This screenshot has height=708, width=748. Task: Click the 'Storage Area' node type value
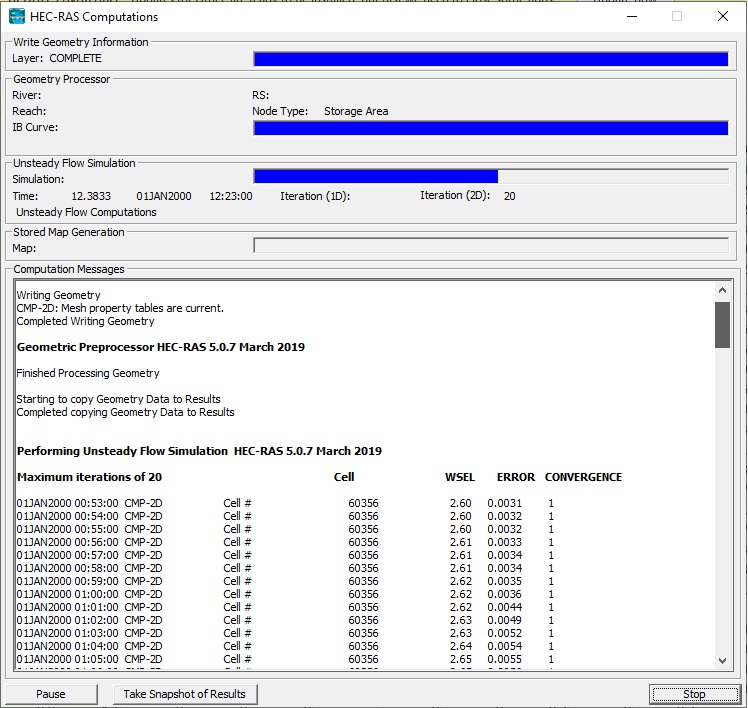point(356,111)
